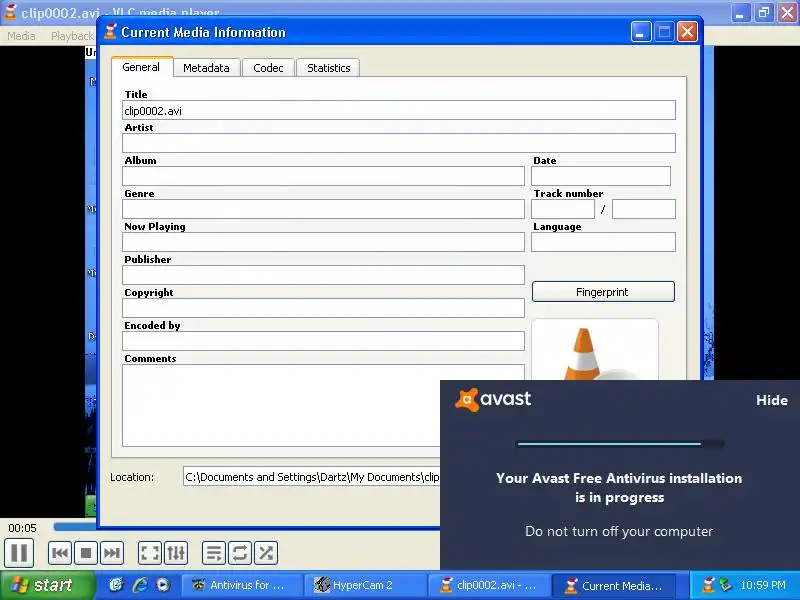Click into the Now Playing field

coord(323,242)
